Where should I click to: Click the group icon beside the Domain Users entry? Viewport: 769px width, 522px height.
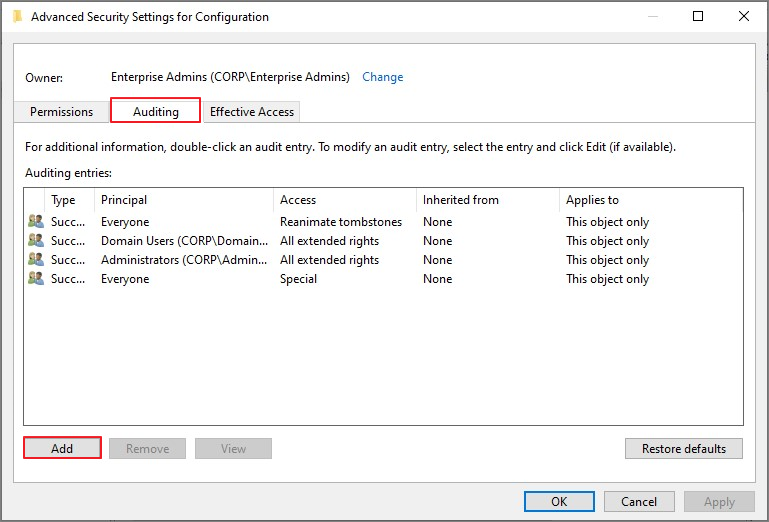point(36,240)
